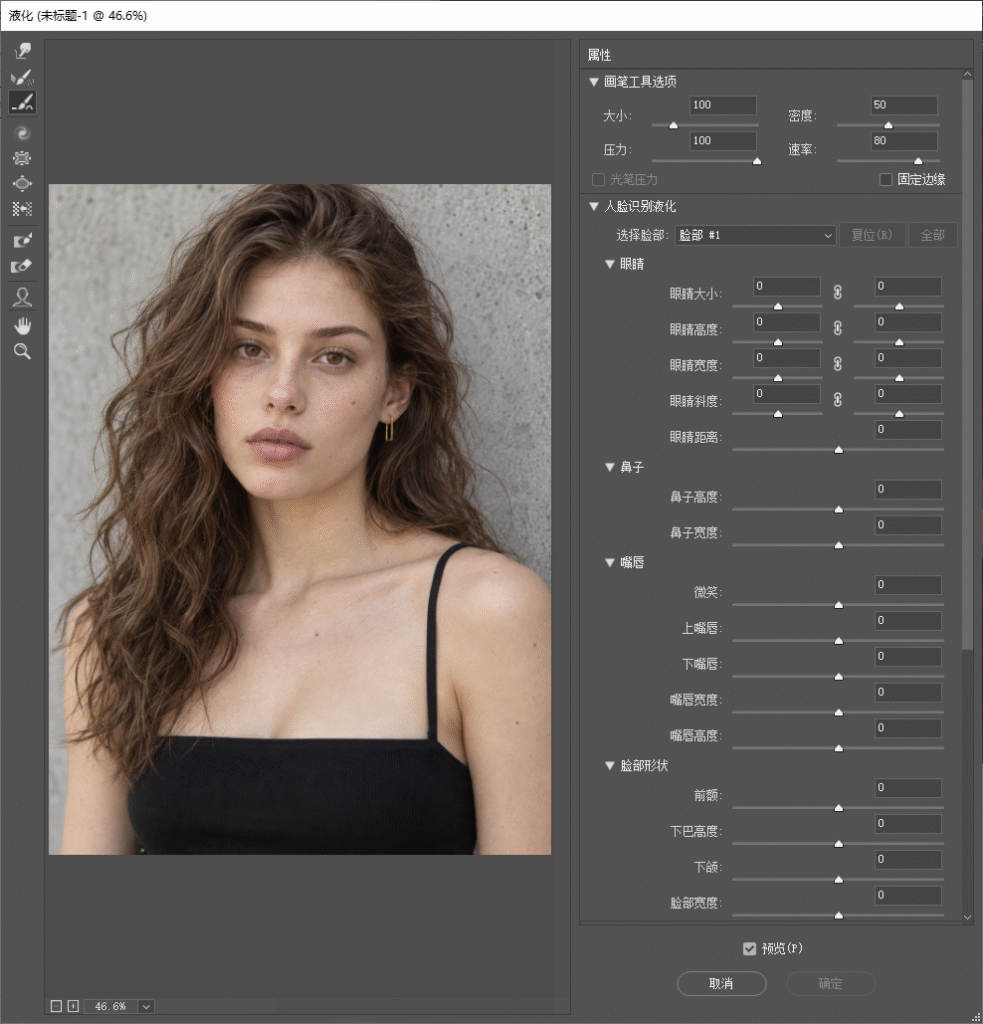This screenshot has width=983, height=1024.
Task: Select the Pucker tool
Action: (22, 158)
